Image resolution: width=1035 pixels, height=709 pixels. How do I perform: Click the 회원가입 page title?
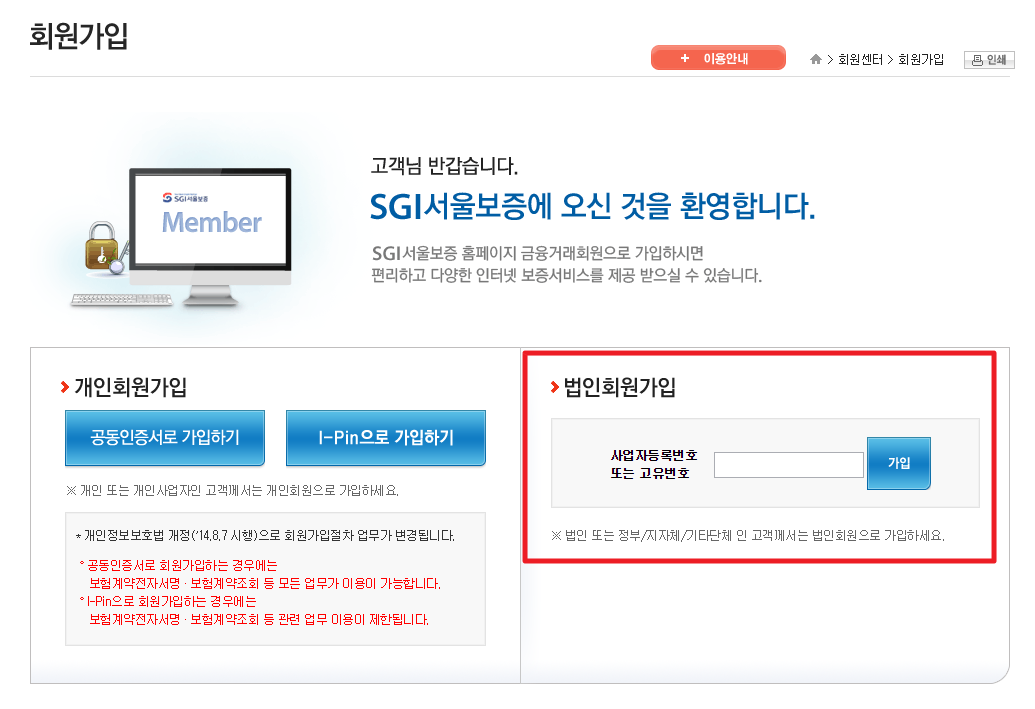(79, 36)
